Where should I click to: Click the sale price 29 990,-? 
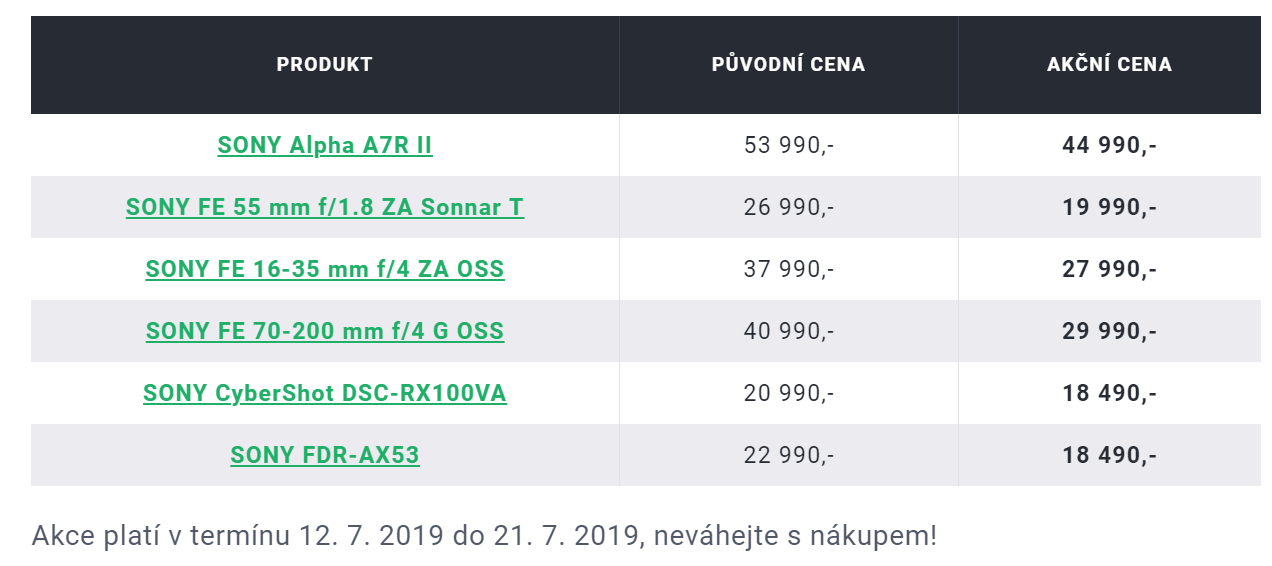[x=1110, y=331]
